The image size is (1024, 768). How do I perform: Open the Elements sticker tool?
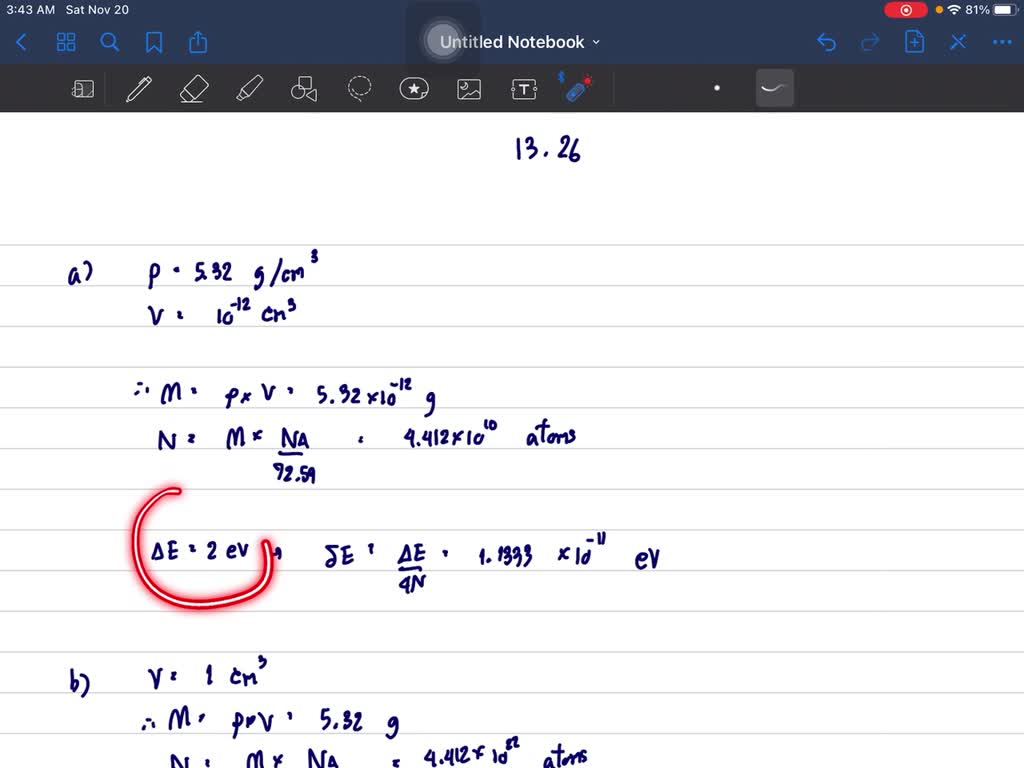[414, 88]
